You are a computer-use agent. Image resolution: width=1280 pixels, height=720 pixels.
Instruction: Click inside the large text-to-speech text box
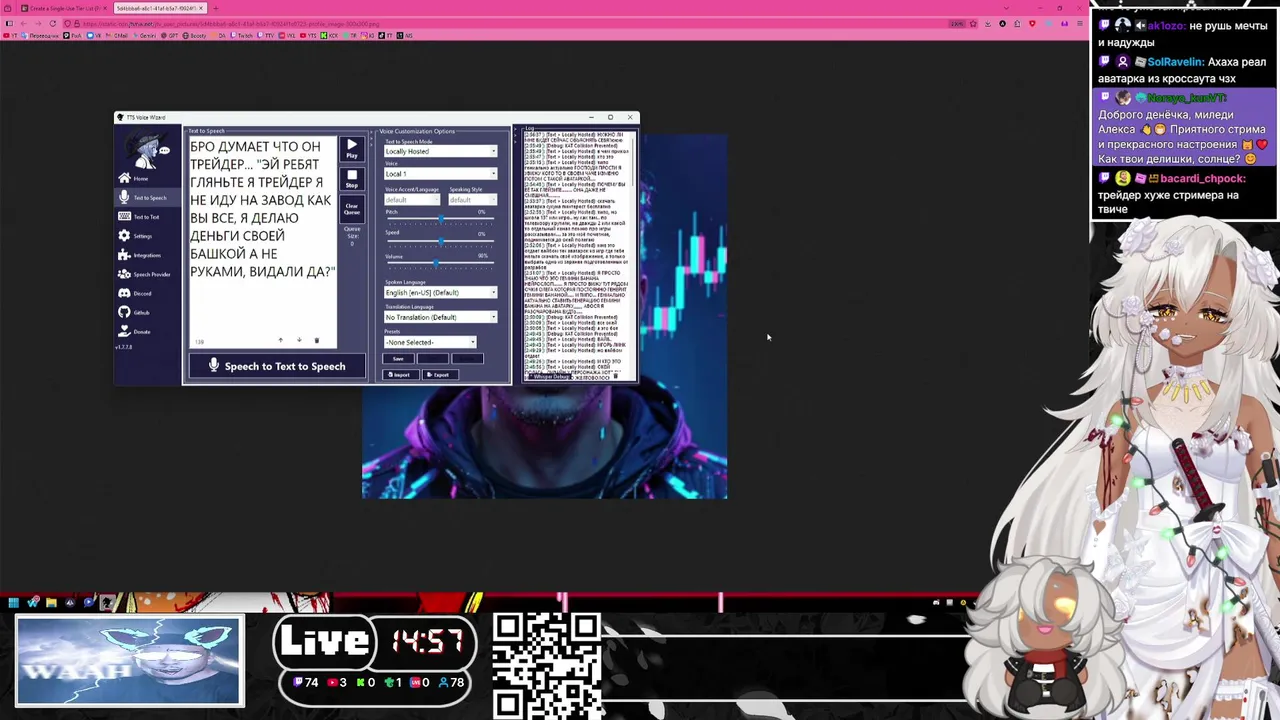pyautogui.click(x=262, y=240)
